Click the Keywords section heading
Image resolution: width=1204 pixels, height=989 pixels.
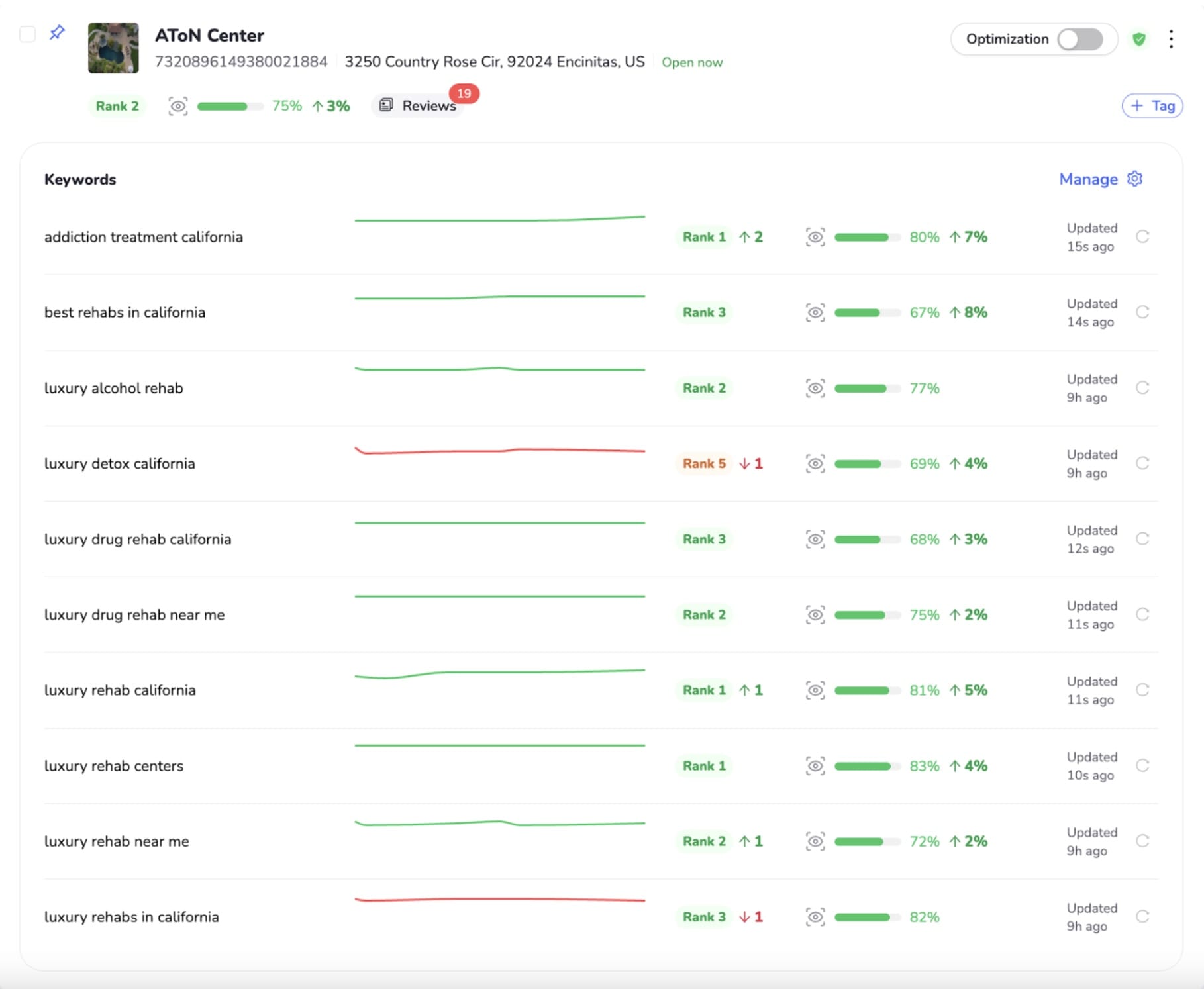(80, 179)
